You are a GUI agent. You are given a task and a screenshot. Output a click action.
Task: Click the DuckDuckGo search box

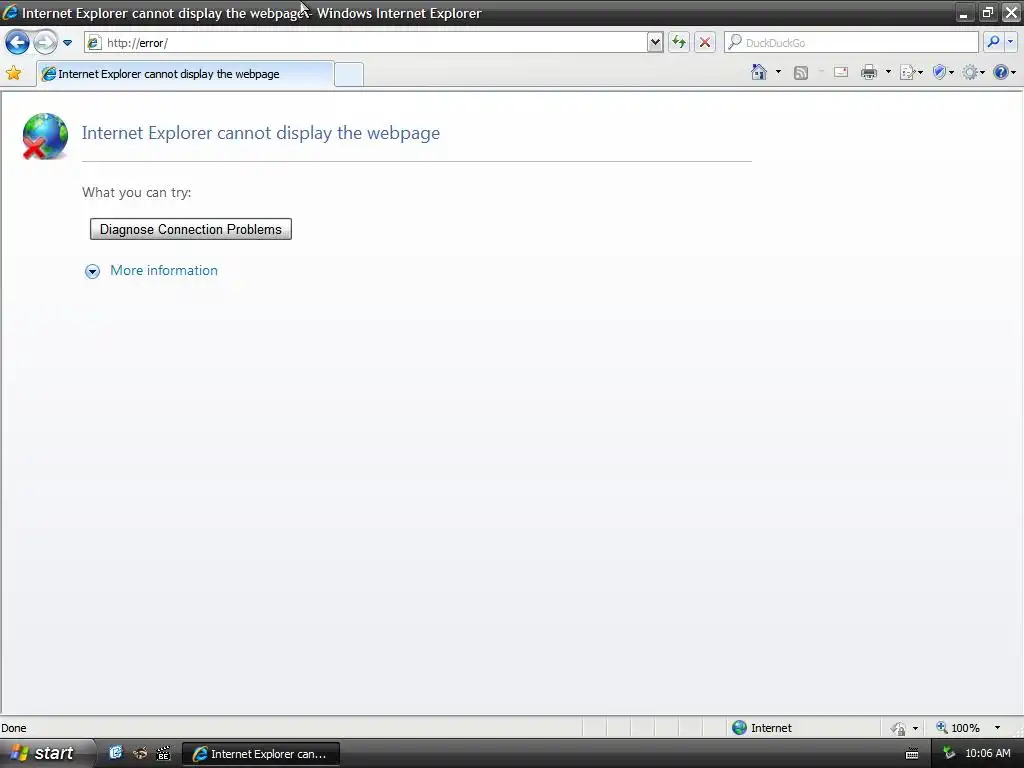pyautogui.click(x=851, y=43)
